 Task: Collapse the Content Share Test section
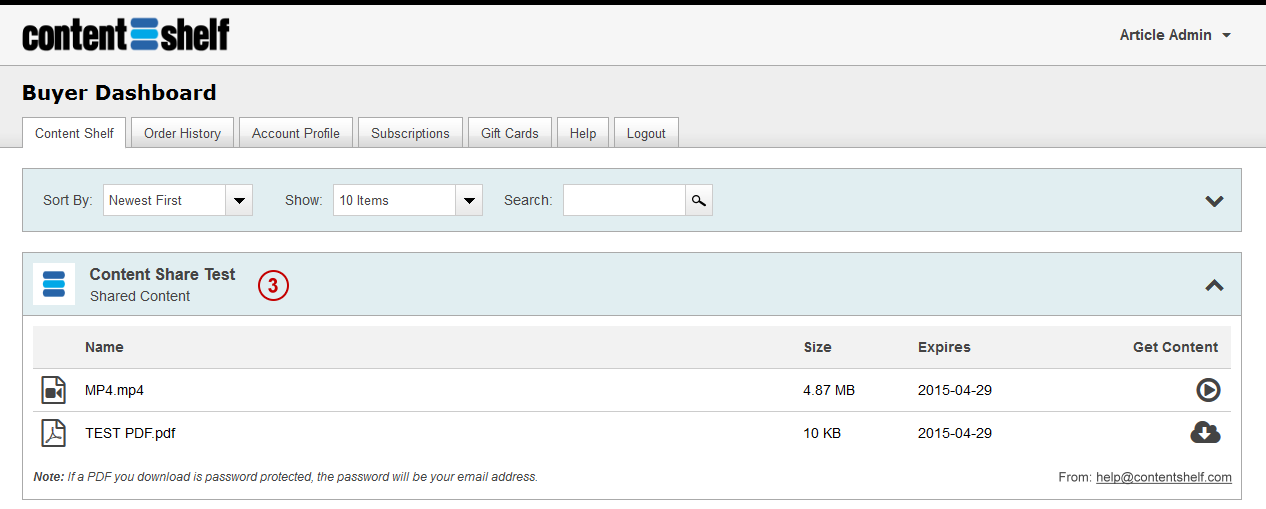tap(1214, 285)
